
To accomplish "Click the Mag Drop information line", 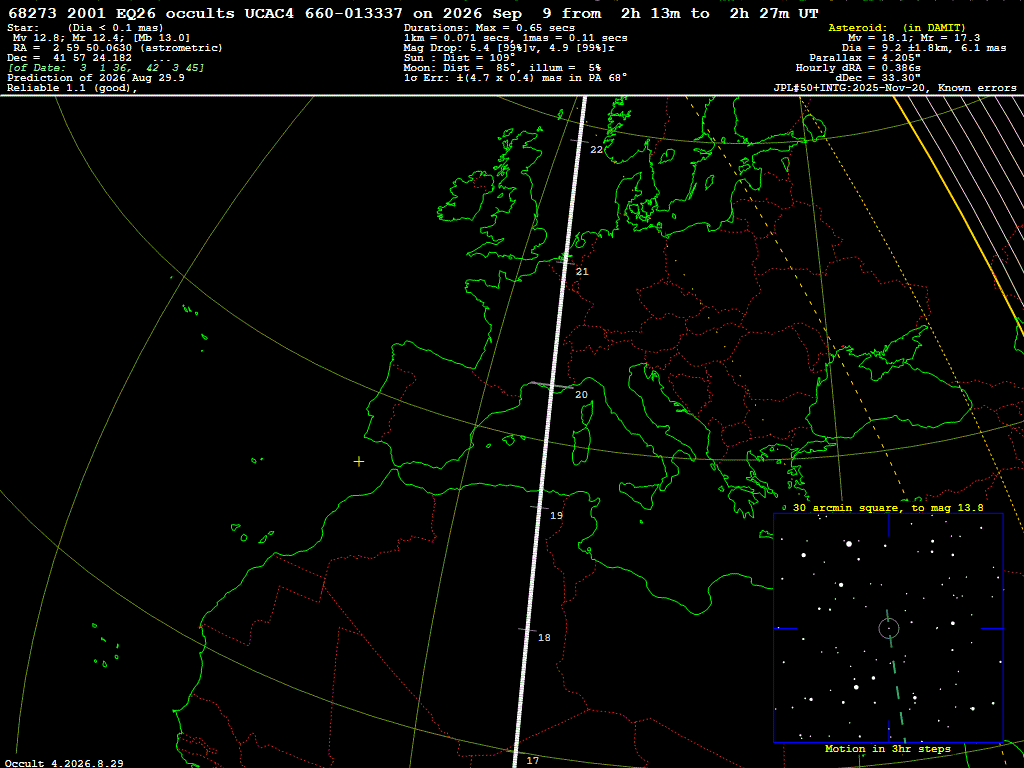I will tap(509, 48).
